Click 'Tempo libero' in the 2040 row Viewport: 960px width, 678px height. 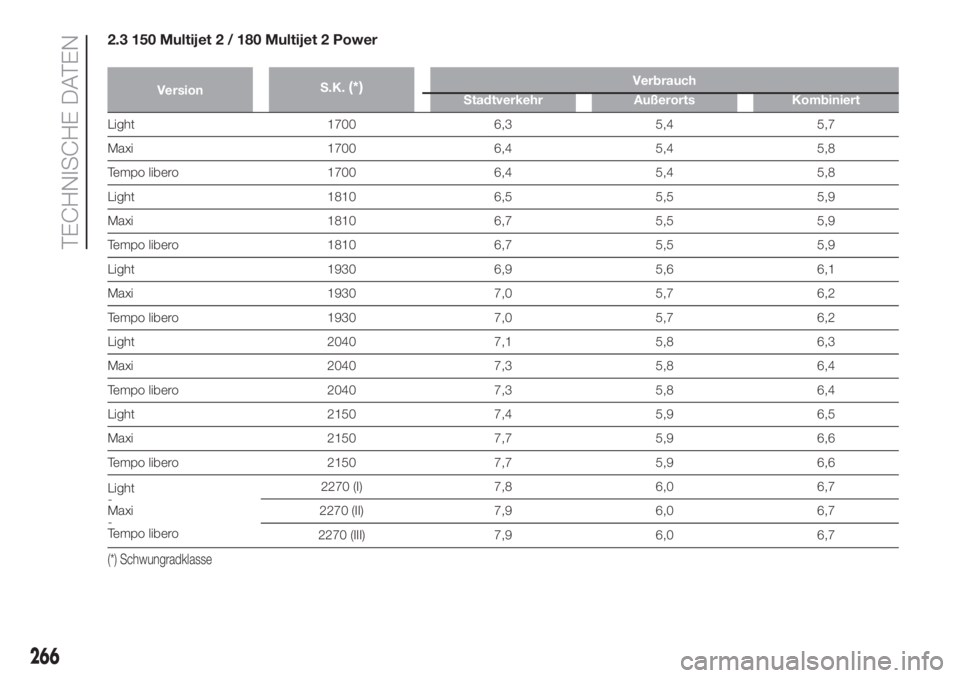tap(143, 390)
